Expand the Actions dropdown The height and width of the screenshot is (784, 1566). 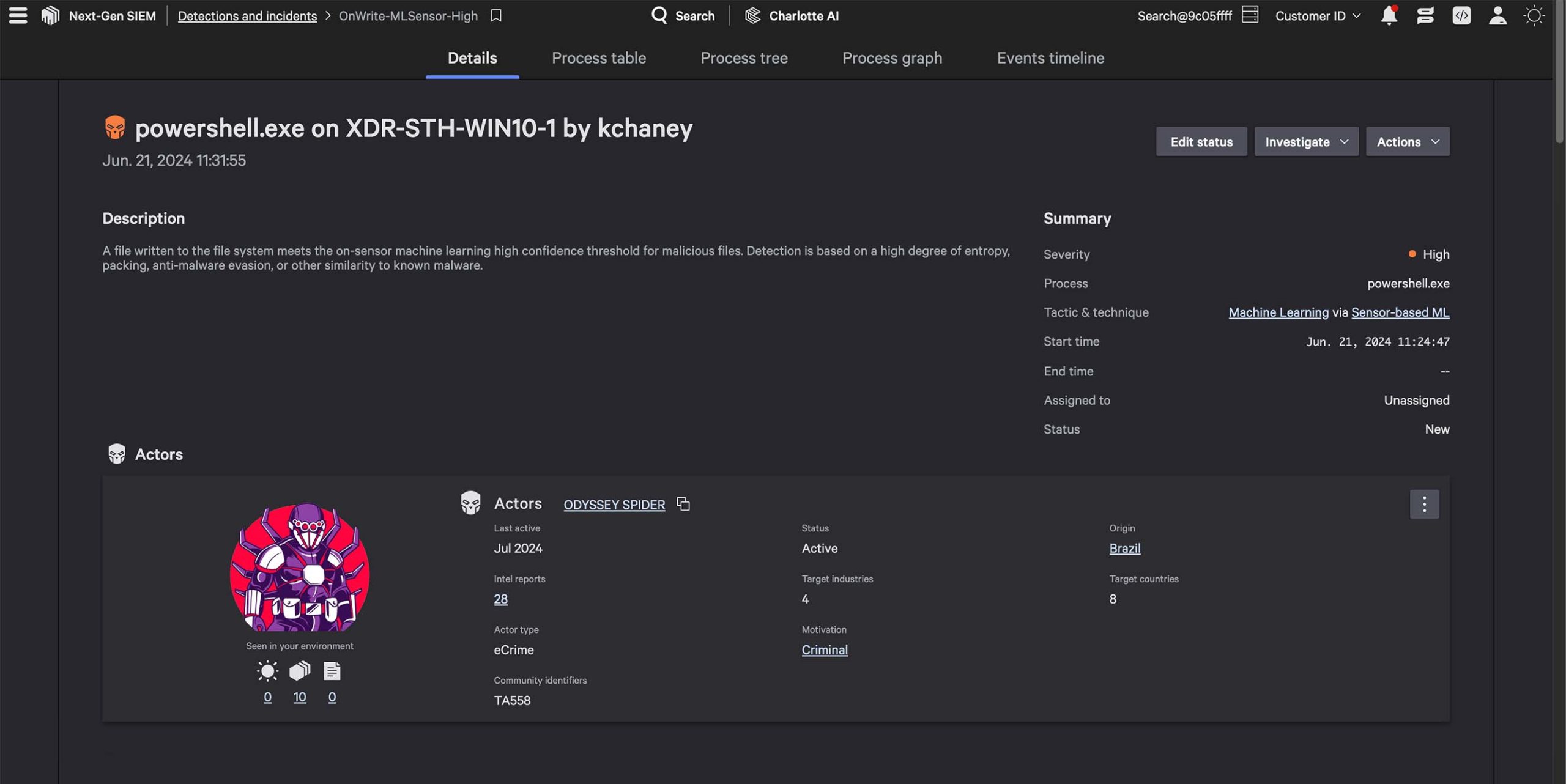(1408, 142)
